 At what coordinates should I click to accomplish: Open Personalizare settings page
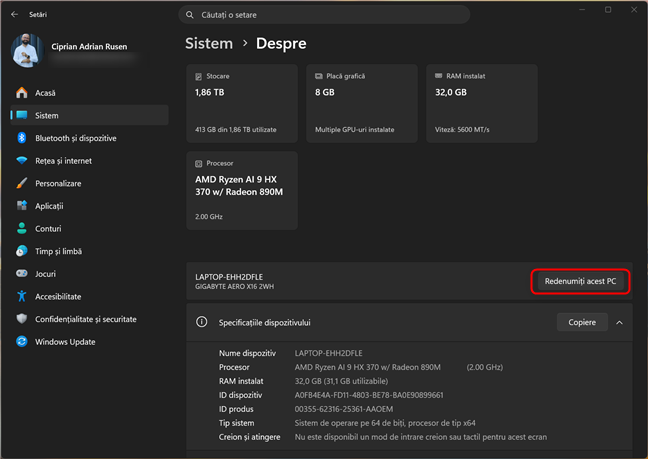(89, 183)
